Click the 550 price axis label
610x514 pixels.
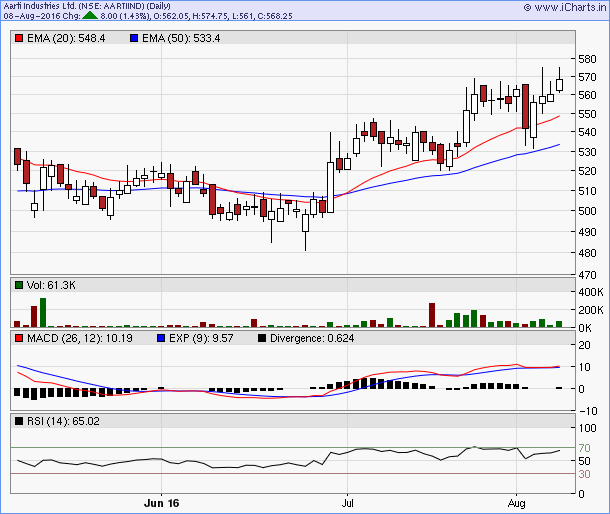(x=587, y=114)
